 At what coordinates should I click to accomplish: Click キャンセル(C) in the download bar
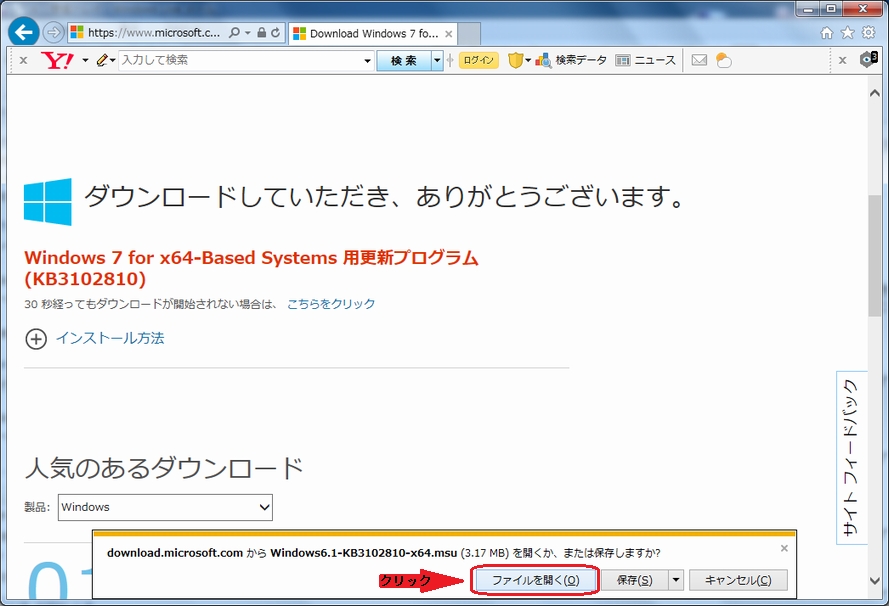tap(738, 580)
